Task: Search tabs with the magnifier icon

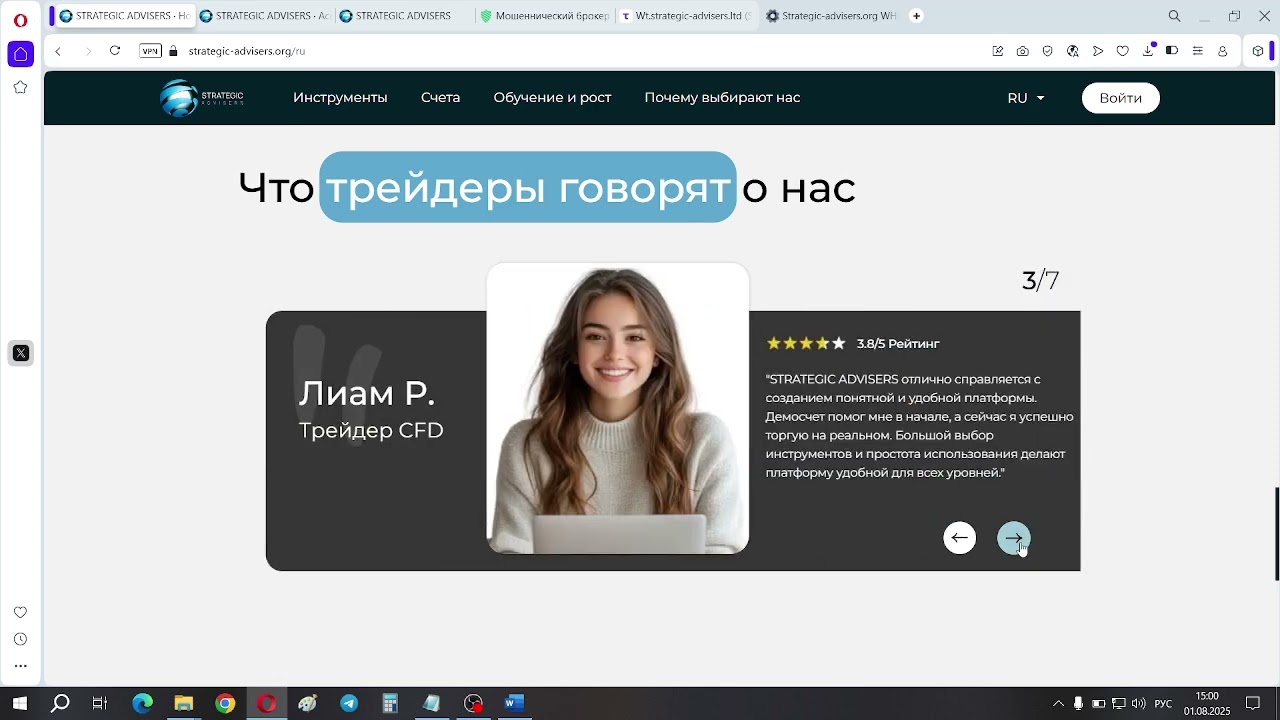Action: click(x=1174, y=16)
